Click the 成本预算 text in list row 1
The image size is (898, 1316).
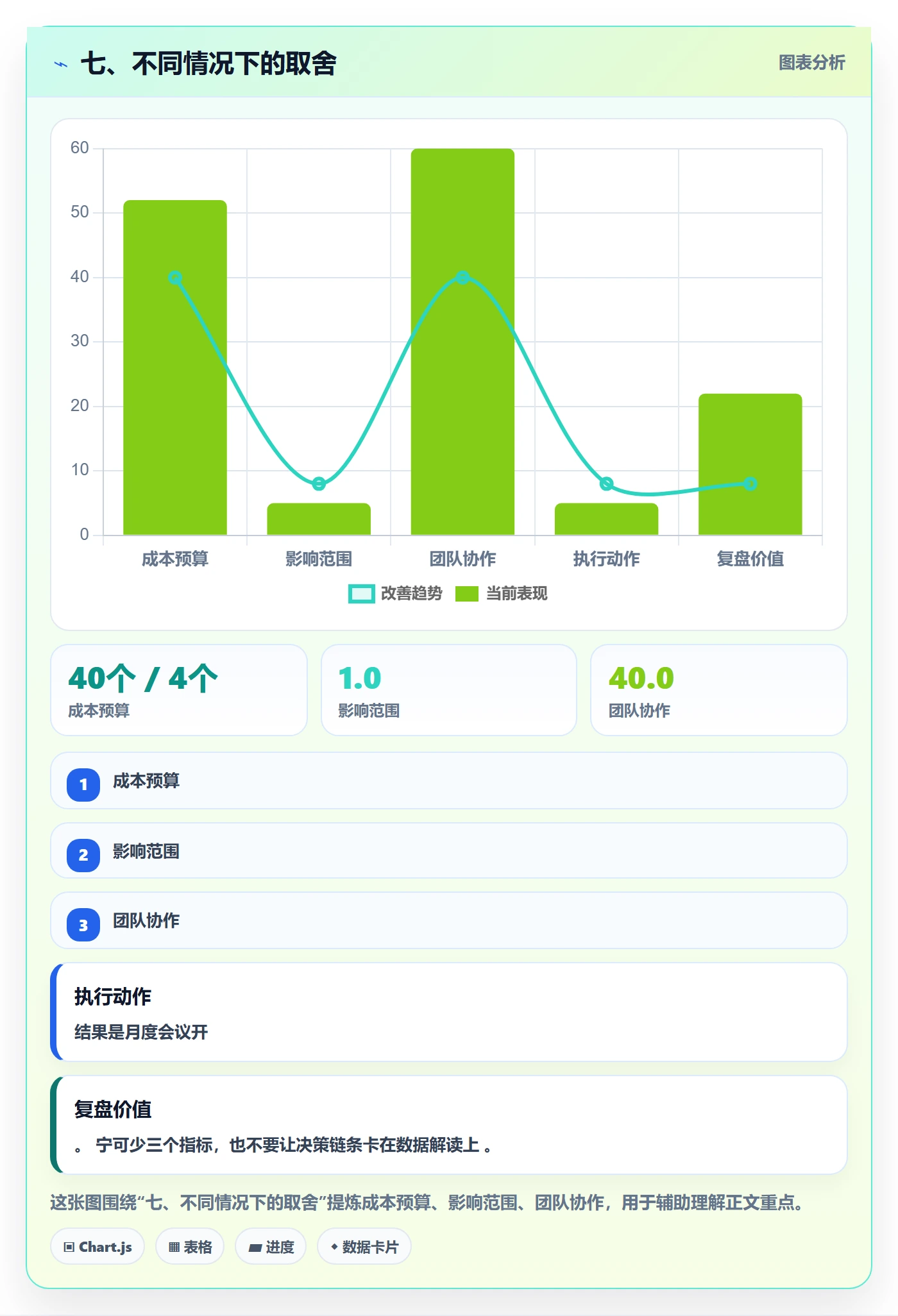[x=146, y=781]
